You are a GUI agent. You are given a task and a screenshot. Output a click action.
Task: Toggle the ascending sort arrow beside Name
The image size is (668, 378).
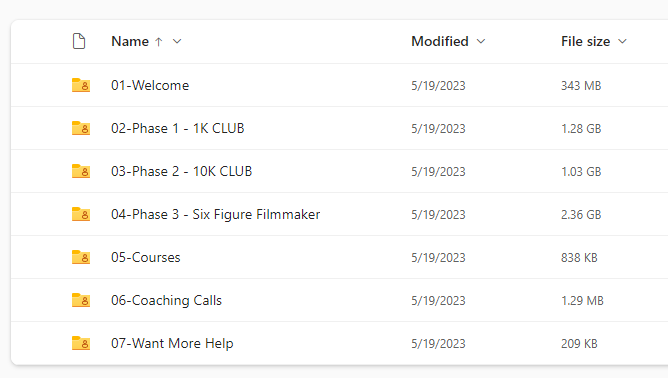coord(159,42)
